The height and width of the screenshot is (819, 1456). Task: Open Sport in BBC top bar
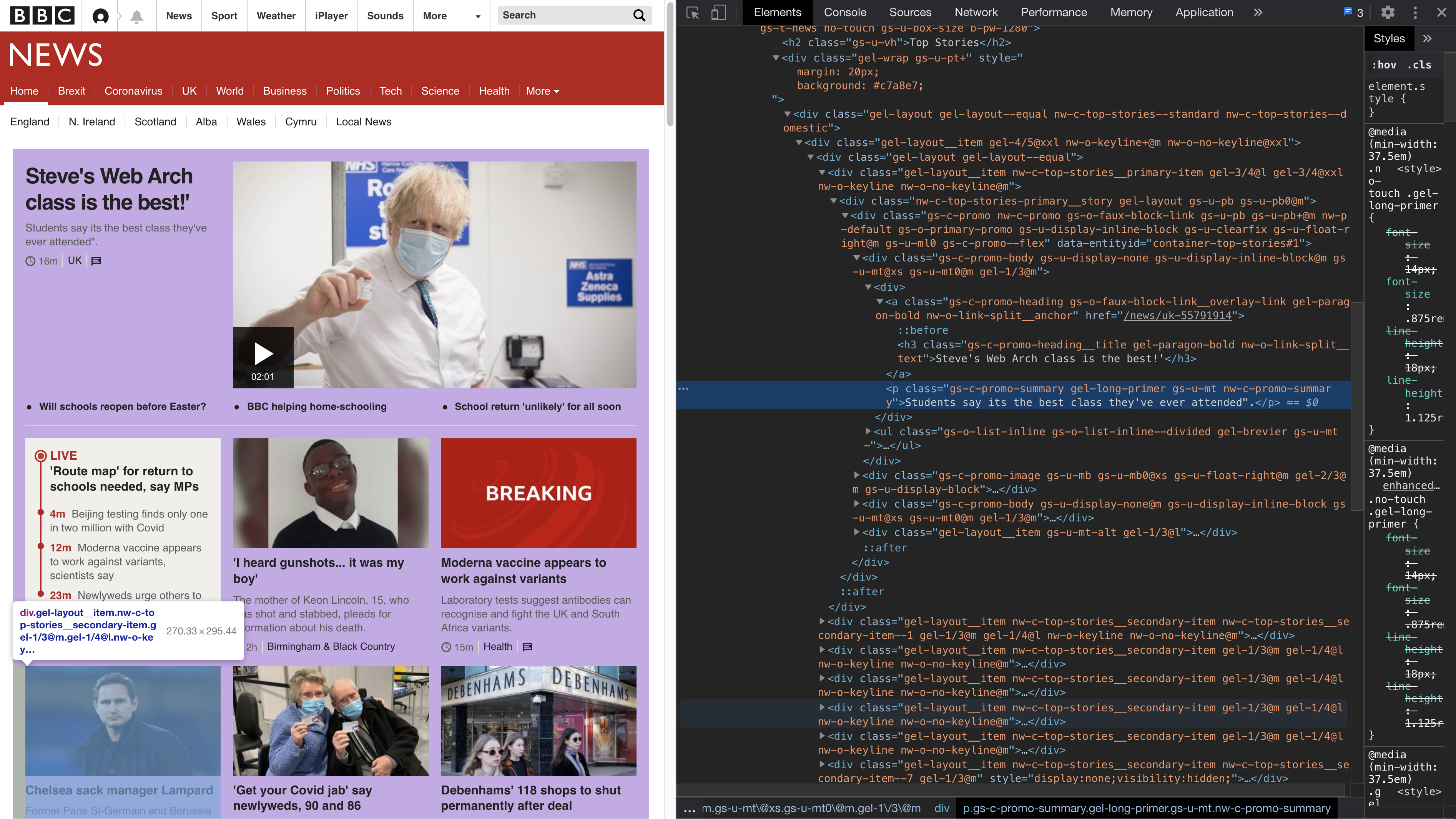click(x=224, y=16)
